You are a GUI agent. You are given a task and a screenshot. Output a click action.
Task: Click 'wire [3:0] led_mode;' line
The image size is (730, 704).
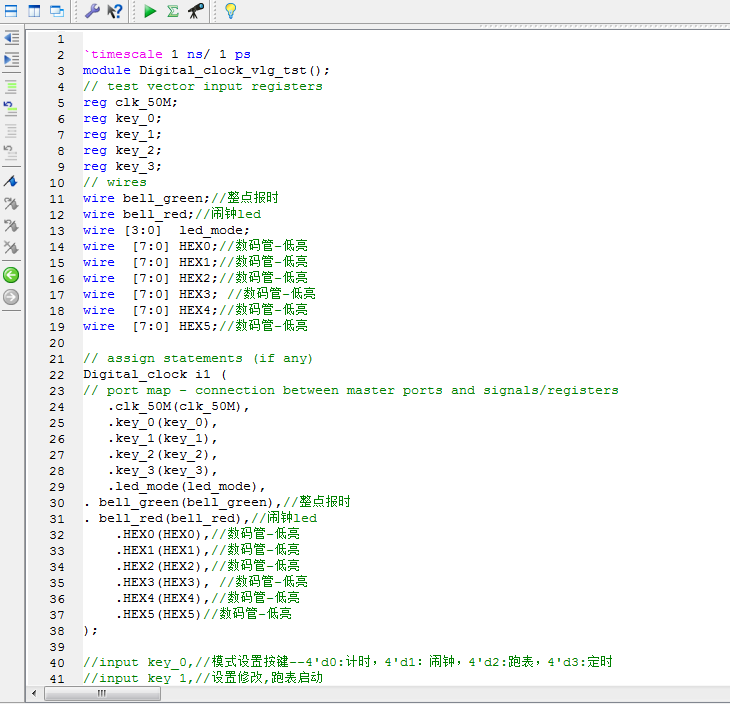[x=167, y=230]
